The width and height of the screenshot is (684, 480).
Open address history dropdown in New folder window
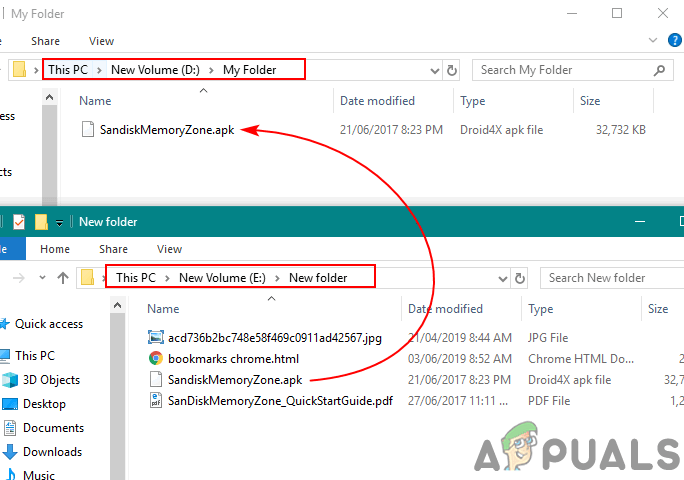(x=503, y=278)
